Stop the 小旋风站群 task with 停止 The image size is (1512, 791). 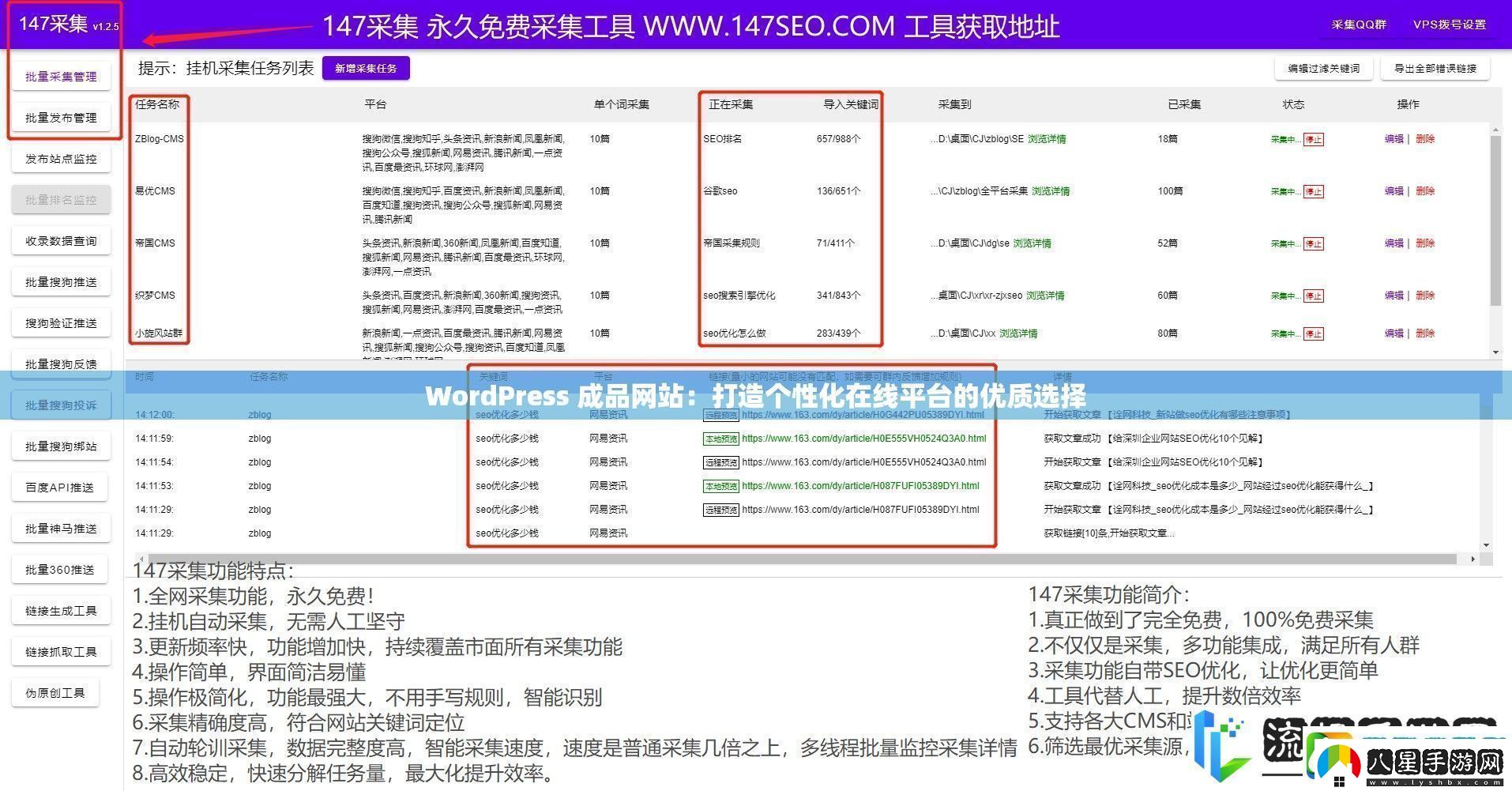[1314, 334]
